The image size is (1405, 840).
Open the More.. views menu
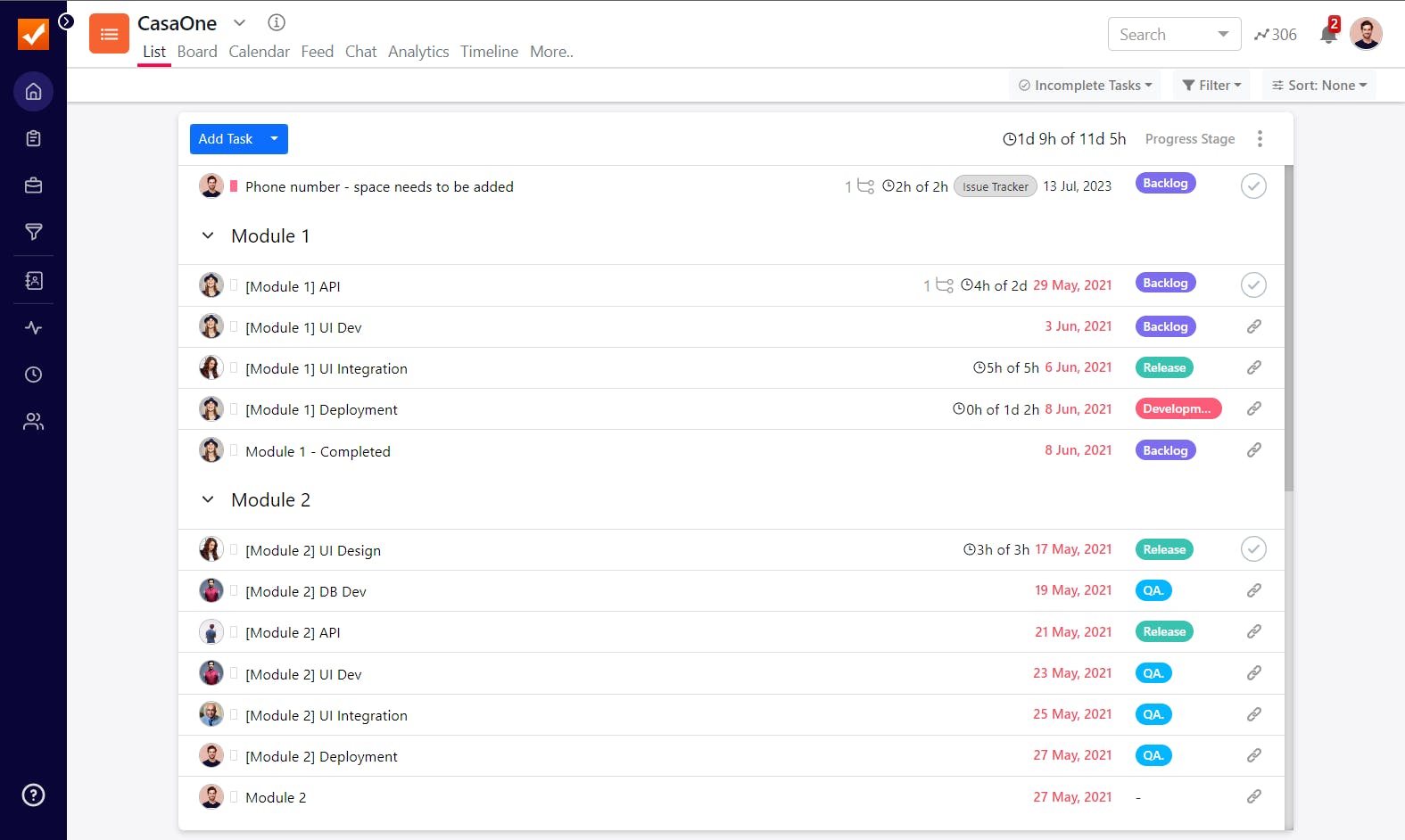[x=551, y=52]
